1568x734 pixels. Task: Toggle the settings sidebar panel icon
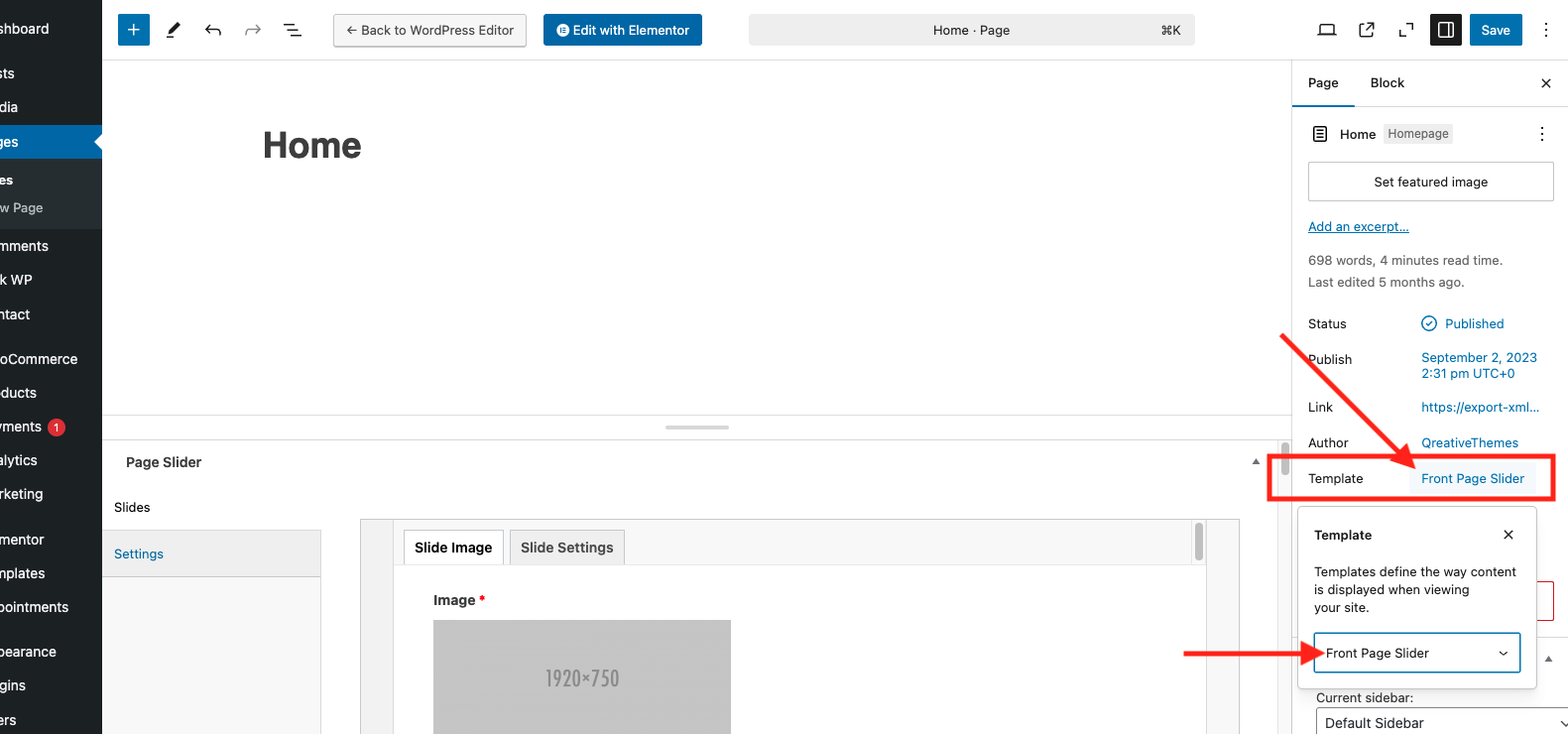(x=1446, y=30)
